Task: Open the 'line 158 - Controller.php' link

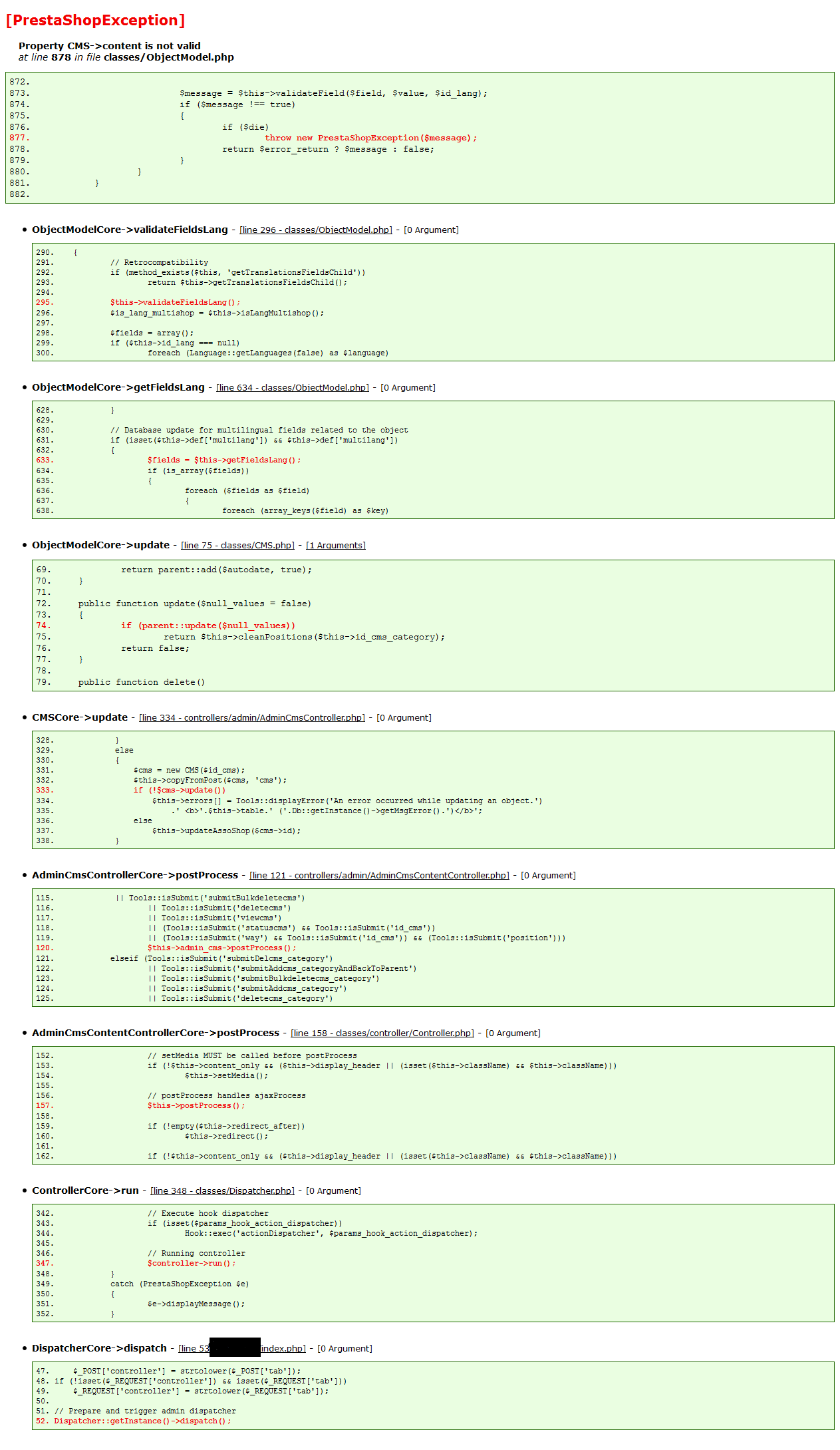Action: (382, 1033)
